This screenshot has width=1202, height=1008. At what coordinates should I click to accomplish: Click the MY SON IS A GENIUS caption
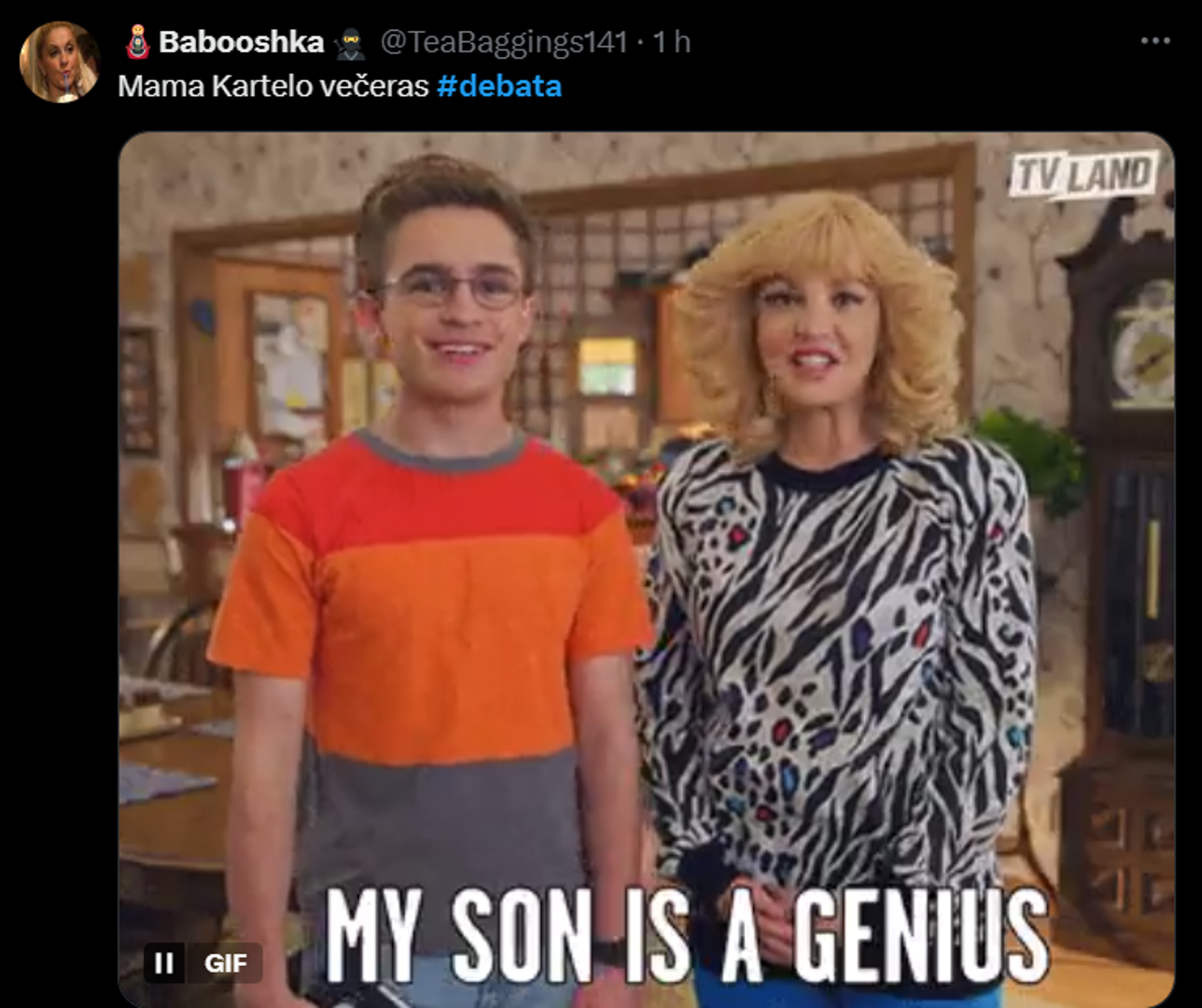coord(687,935)
